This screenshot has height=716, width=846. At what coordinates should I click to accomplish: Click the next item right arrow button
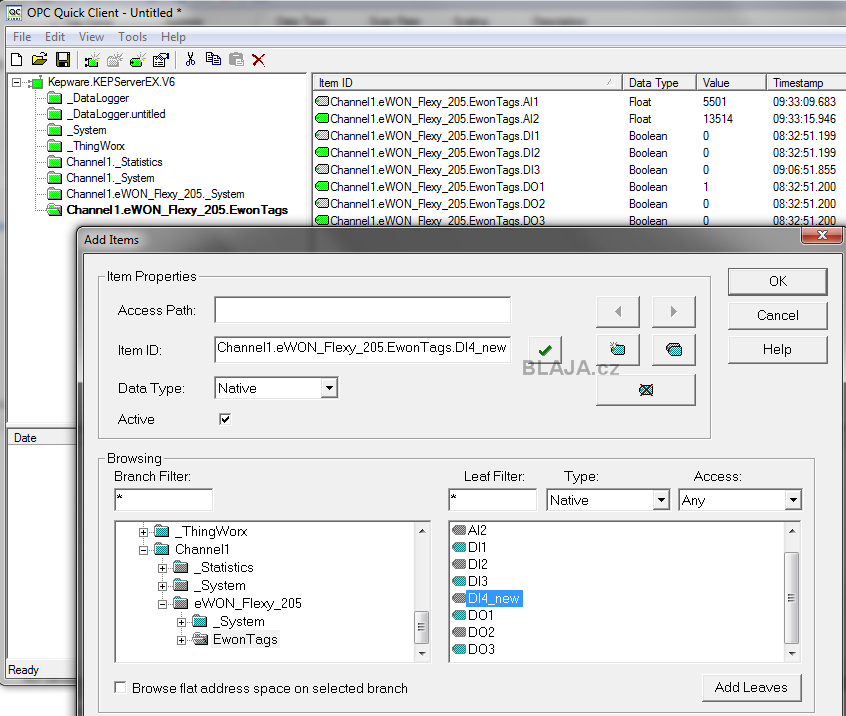673,311
